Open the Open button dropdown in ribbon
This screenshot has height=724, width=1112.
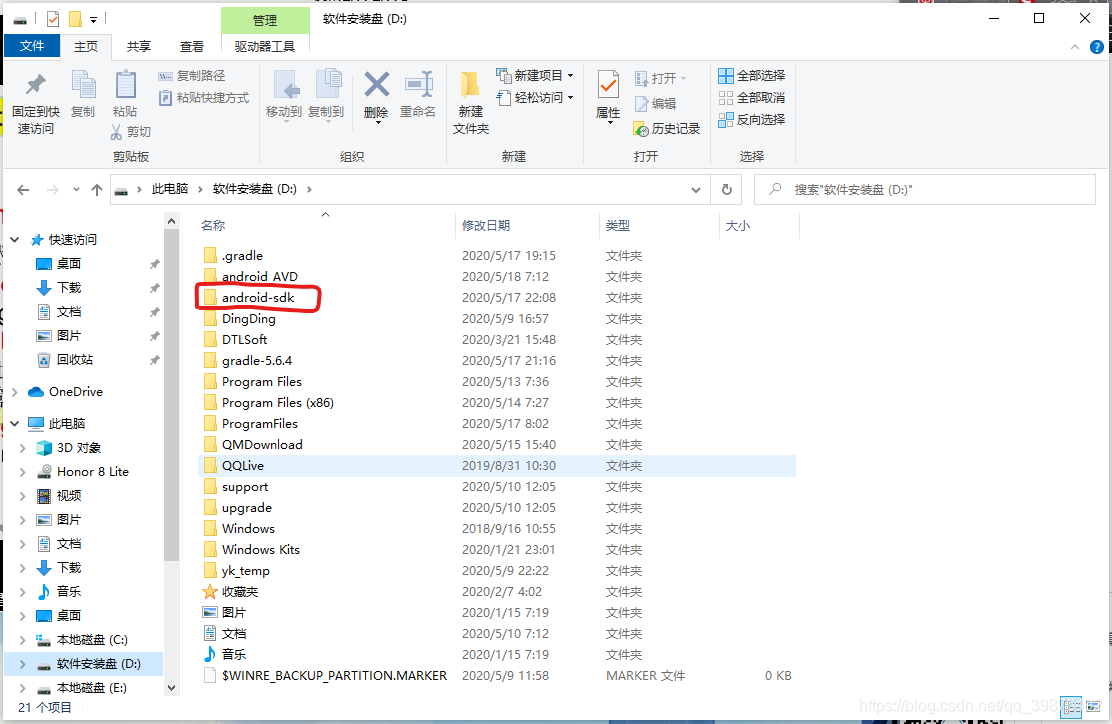pyautogui.click(x=661, y=78)
